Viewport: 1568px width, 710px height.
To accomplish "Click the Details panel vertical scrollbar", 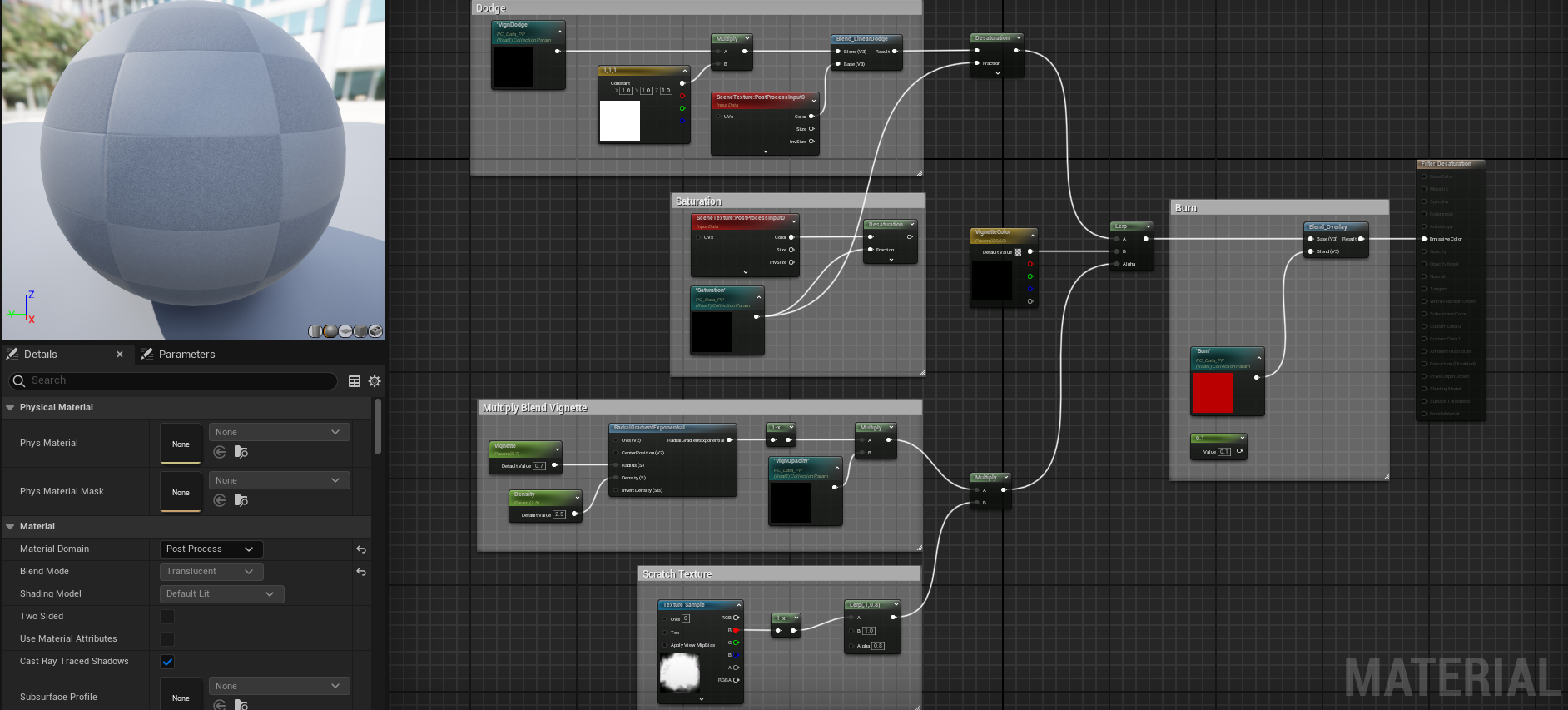I will coord(378,426).
